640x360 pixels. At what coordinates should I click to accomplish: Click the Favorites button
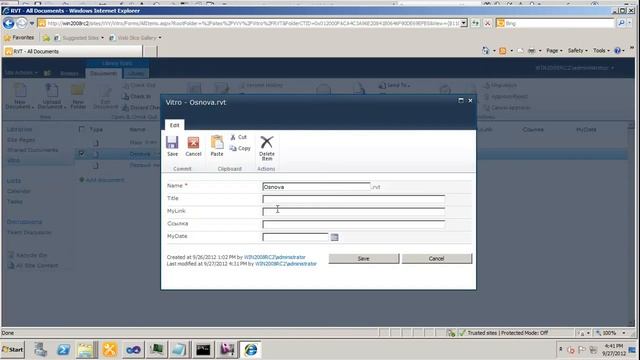[19, 38]
